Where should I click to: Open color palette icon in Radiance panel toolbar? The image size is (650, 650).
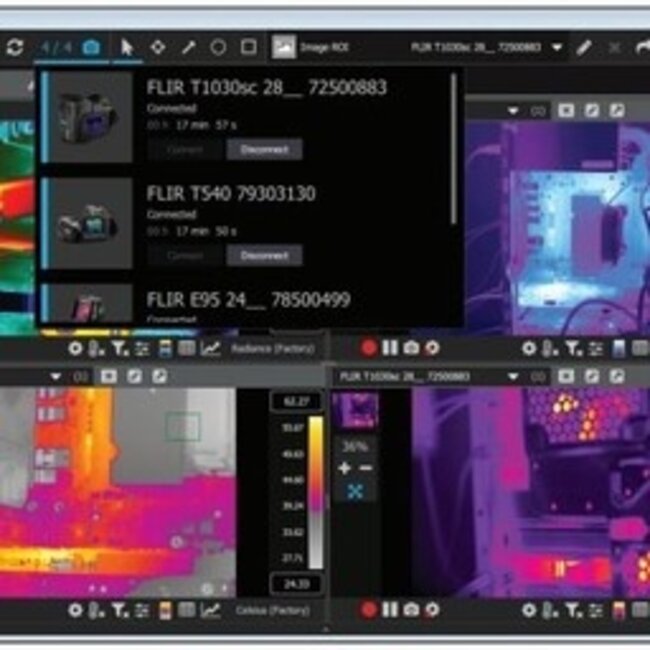pyautogui.click(x=165, y=349)
